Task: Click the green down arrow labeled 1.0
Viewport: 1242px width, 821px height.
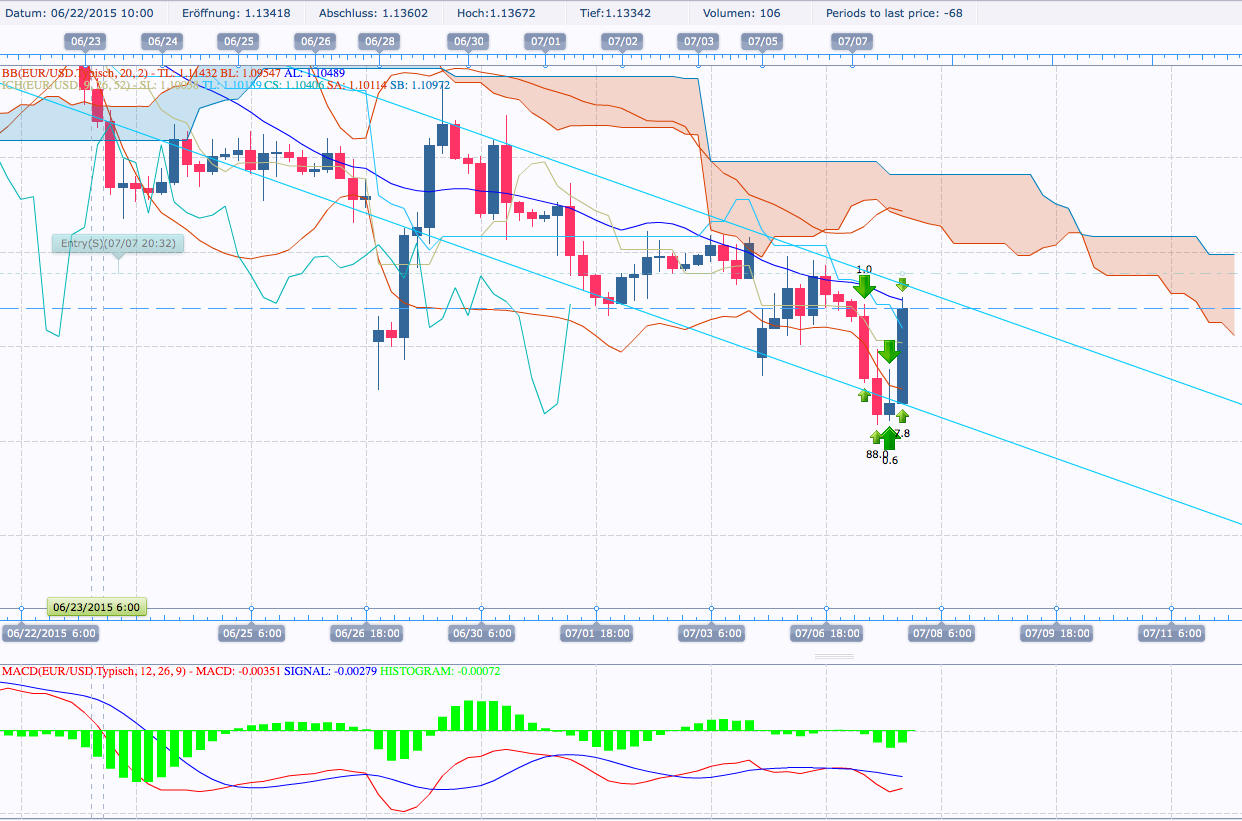Action: click(864, 287)
